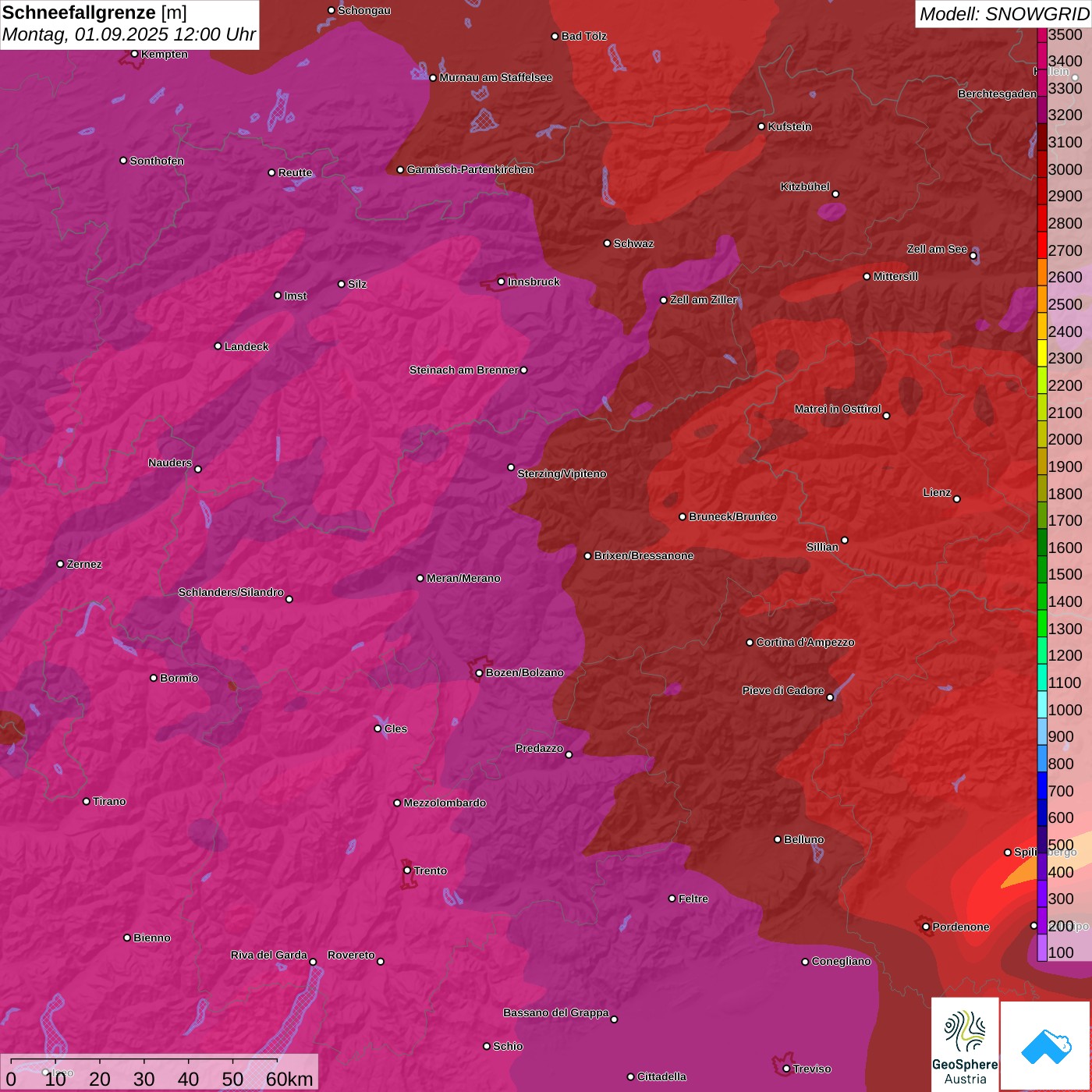Viewport: 1092px width, 1092px height.
Task: Click the scale bar label "60km"
Action: coord(289,1080)
